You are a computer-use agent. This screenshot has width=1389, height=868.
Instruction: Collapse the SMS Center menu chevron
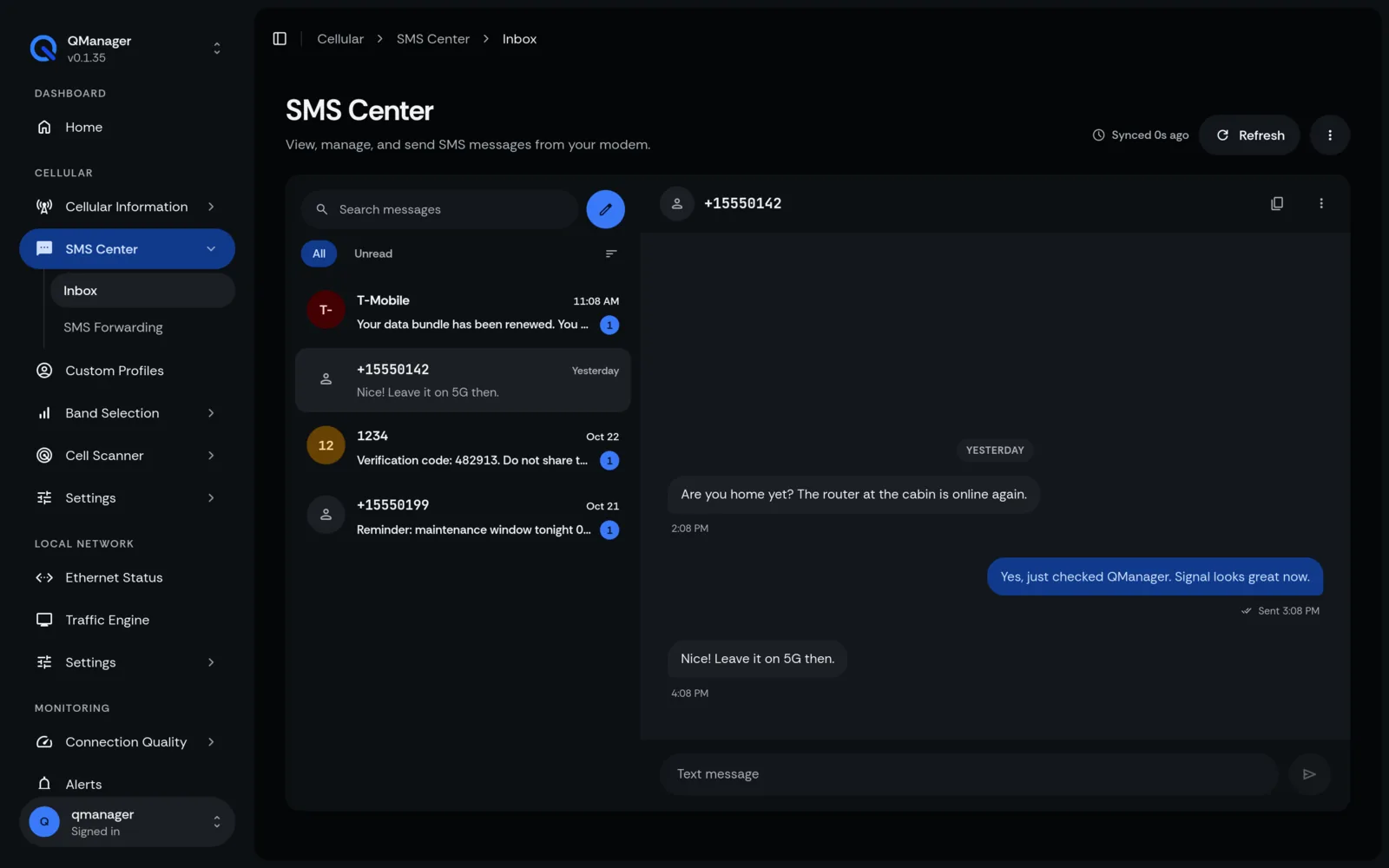[x=211, y=249]
